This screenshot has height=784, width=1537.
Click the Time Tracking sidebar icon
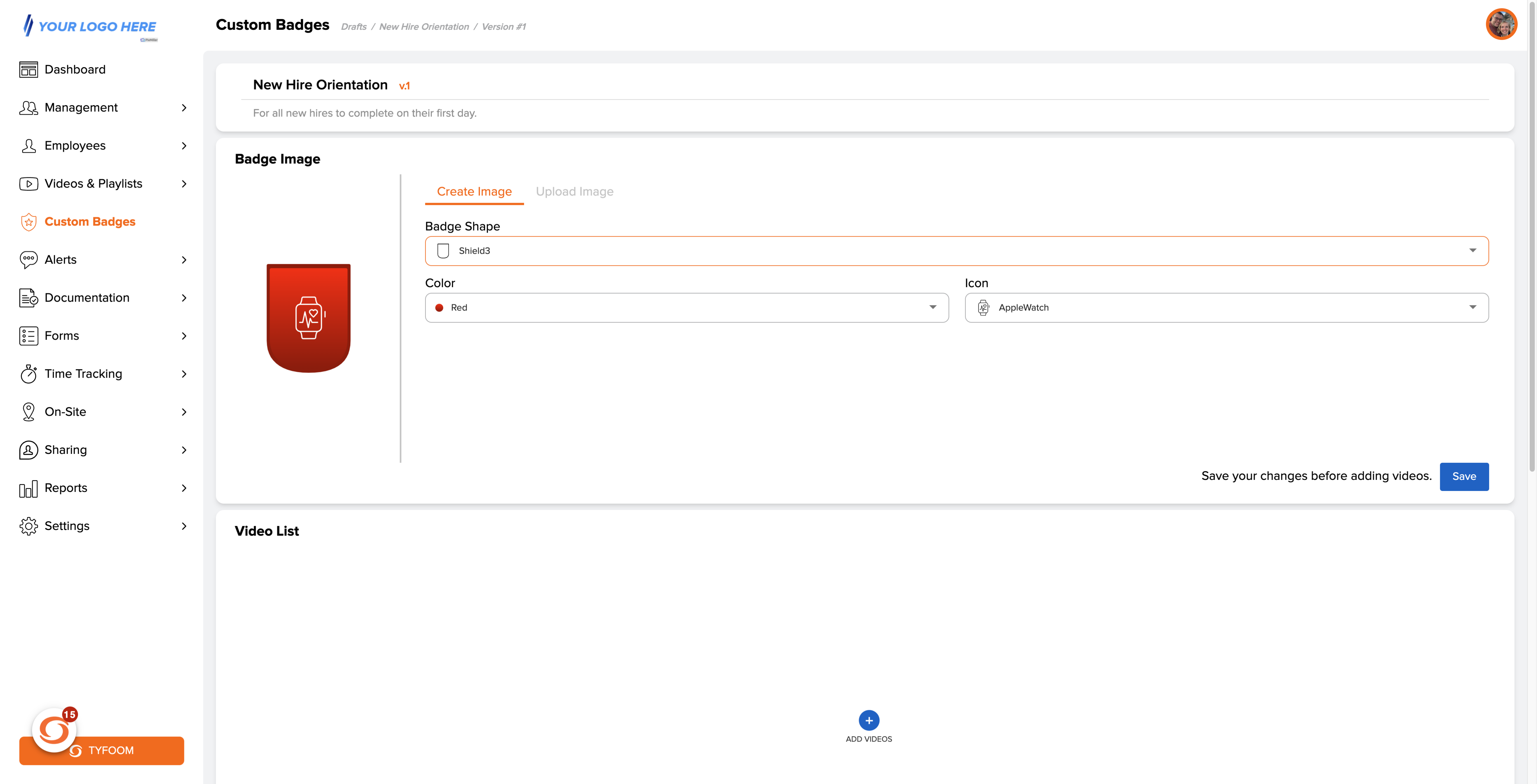[x=28, y=373]
